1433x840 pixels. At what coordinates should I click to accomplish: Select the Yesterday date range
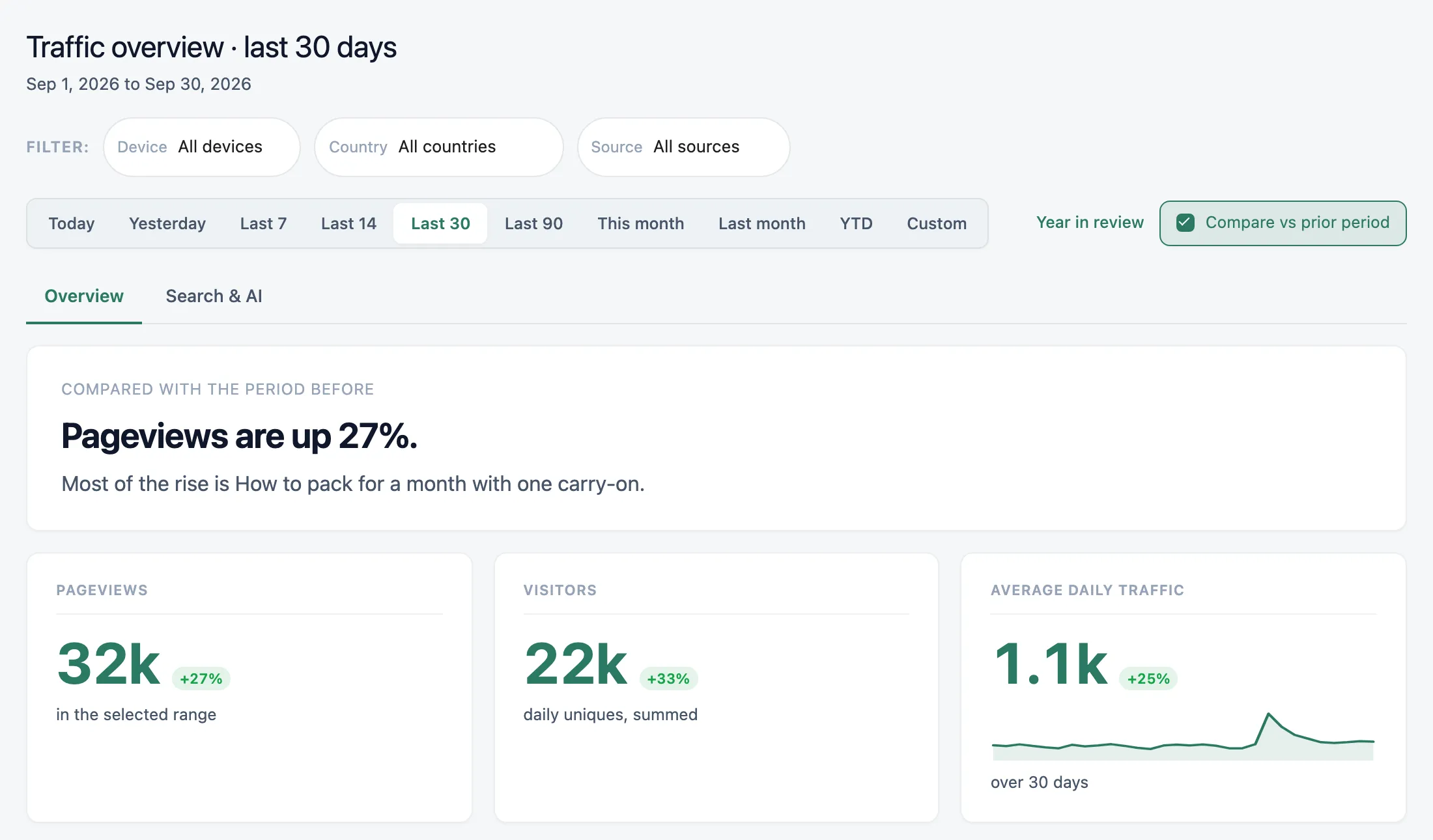point(167,223)
